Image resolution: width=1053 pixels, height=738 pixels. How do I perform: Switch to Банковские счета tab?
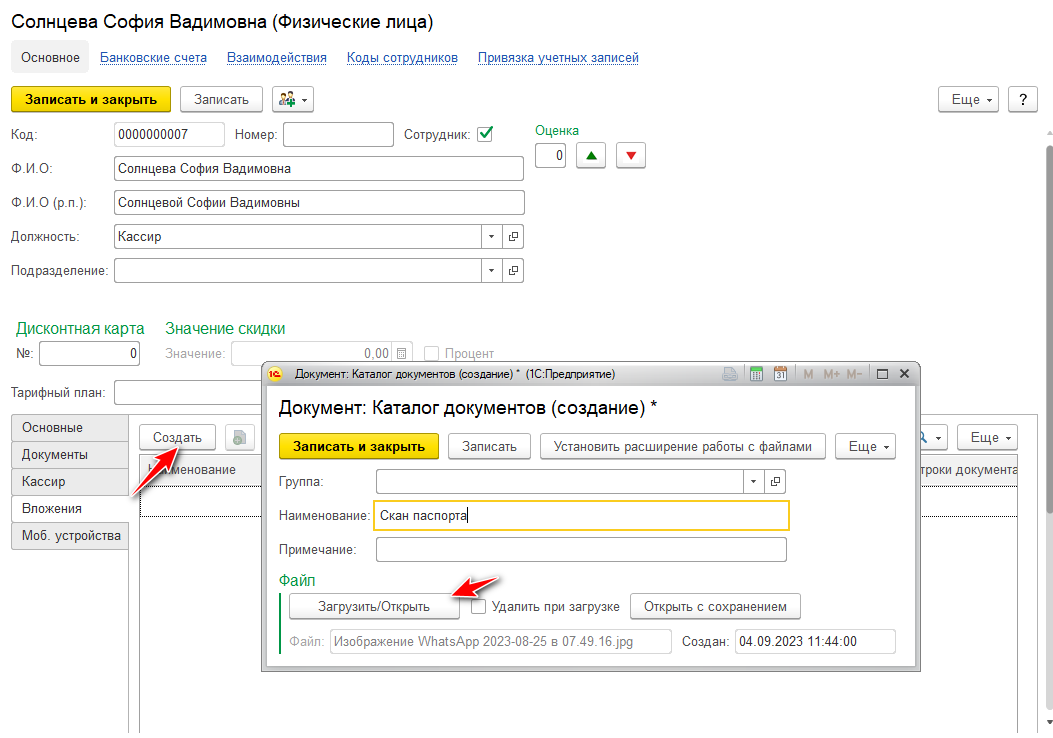pyautogui.click(x=153, y=58)
